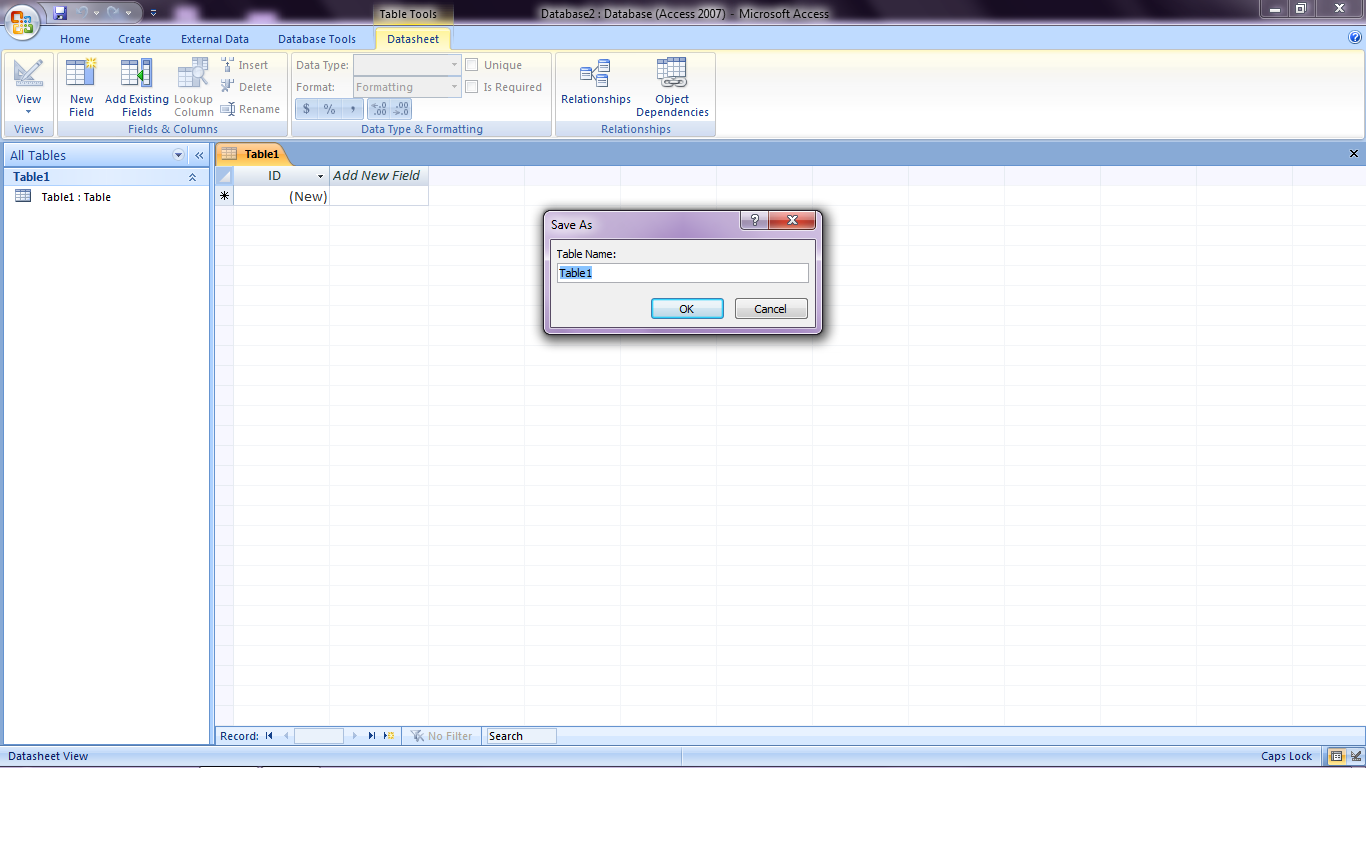Cancel the Save As dialog
The height and width of the screenshot is (844, 1366).
771,308
